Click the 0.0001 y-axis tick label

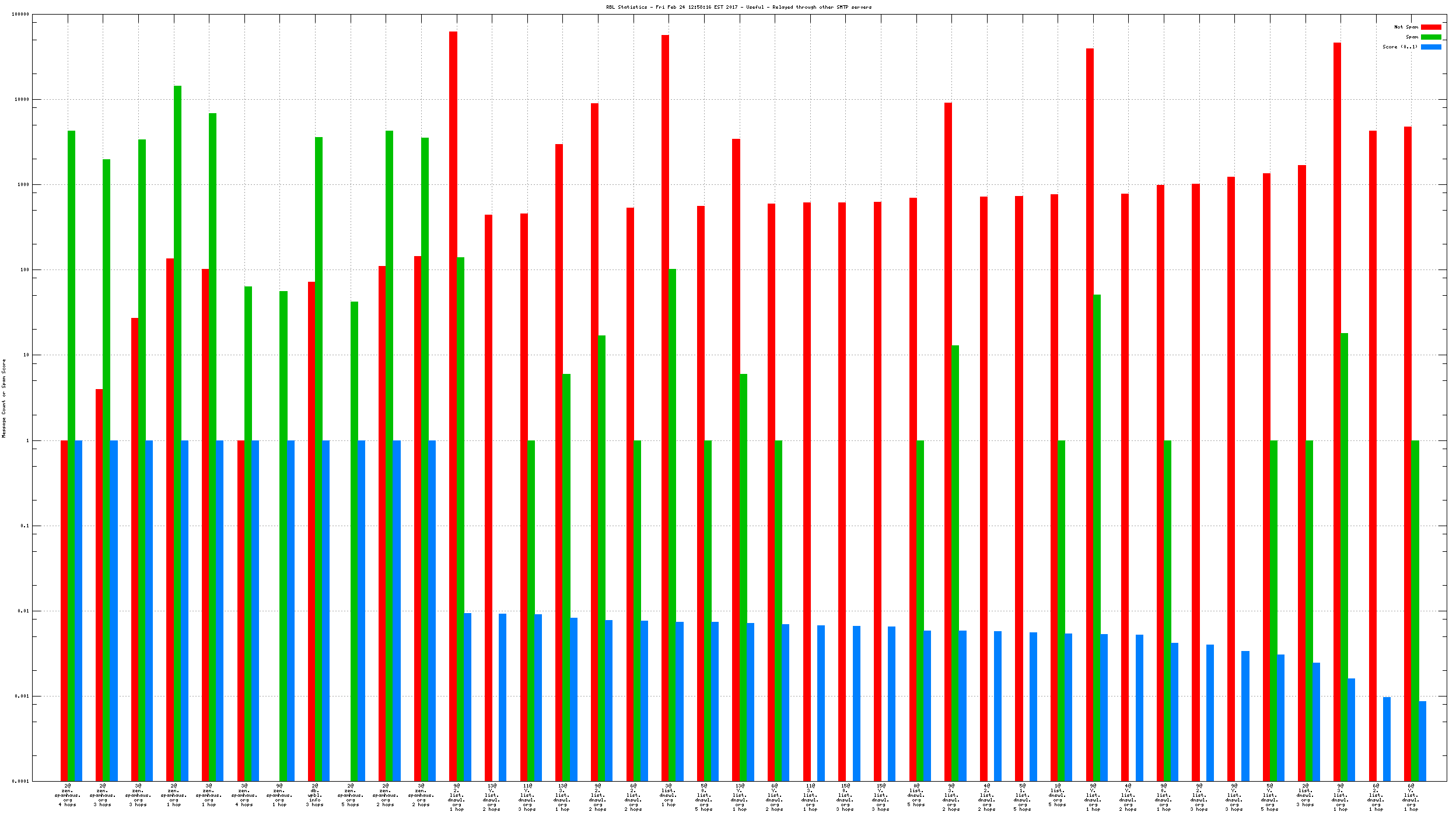point(20,781)
